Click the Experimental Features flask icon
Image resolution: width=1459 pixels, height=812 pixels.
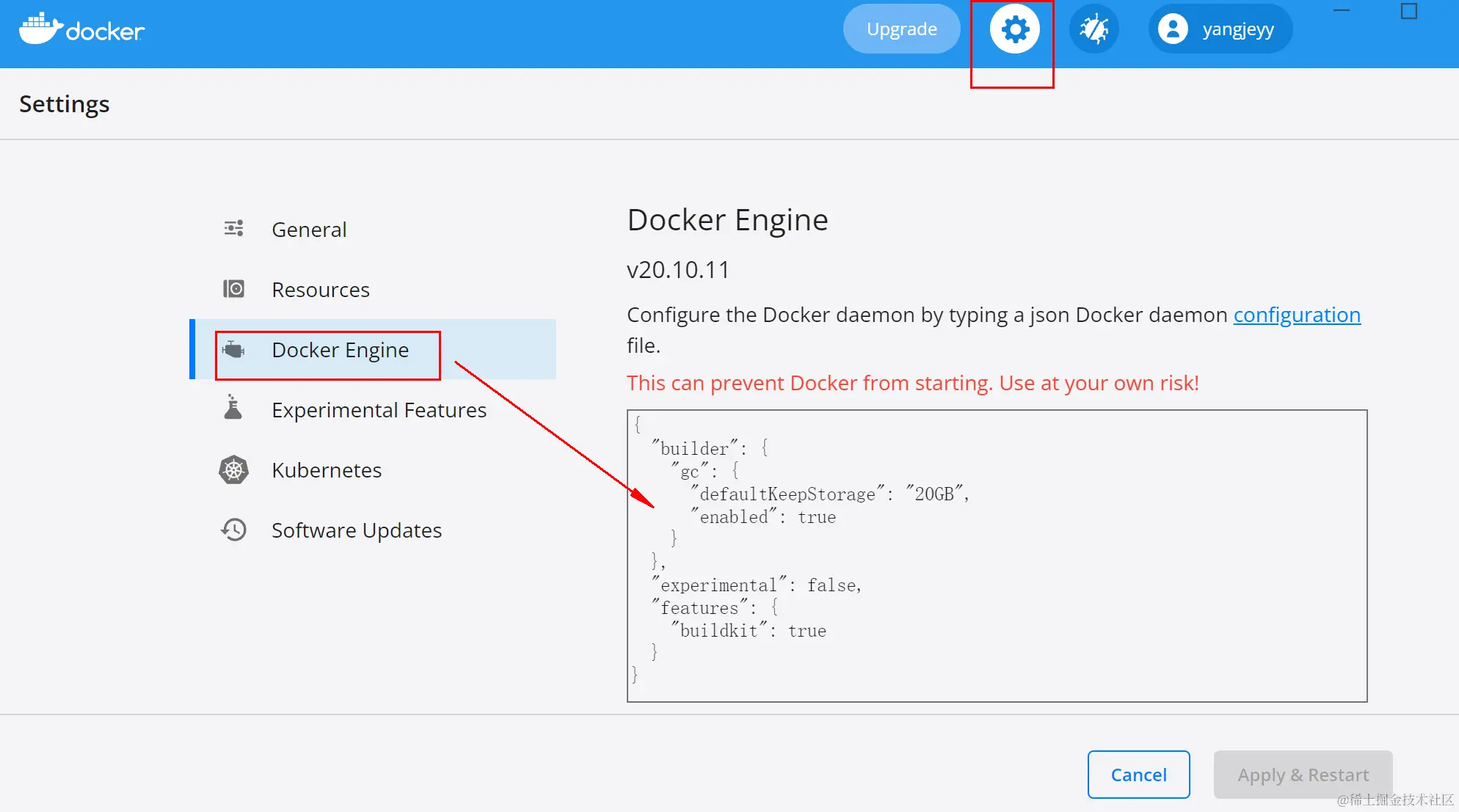point(233,408)
